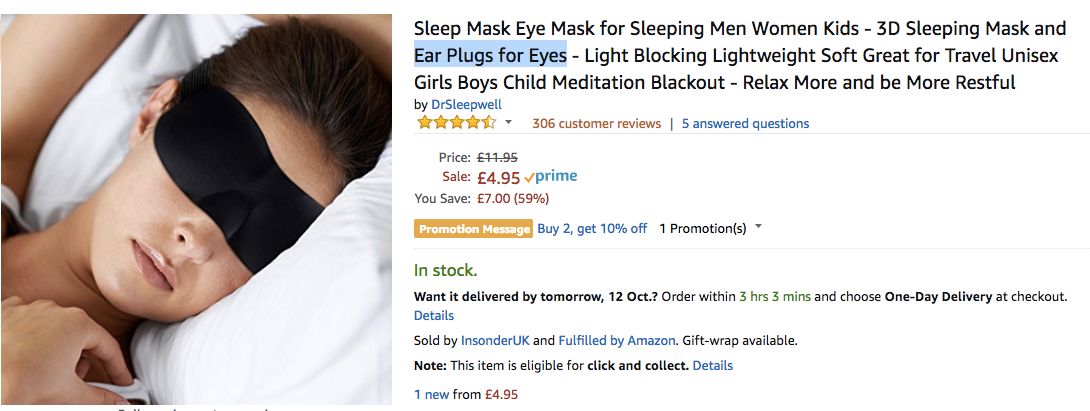Click the Prime logo badge

551,177
